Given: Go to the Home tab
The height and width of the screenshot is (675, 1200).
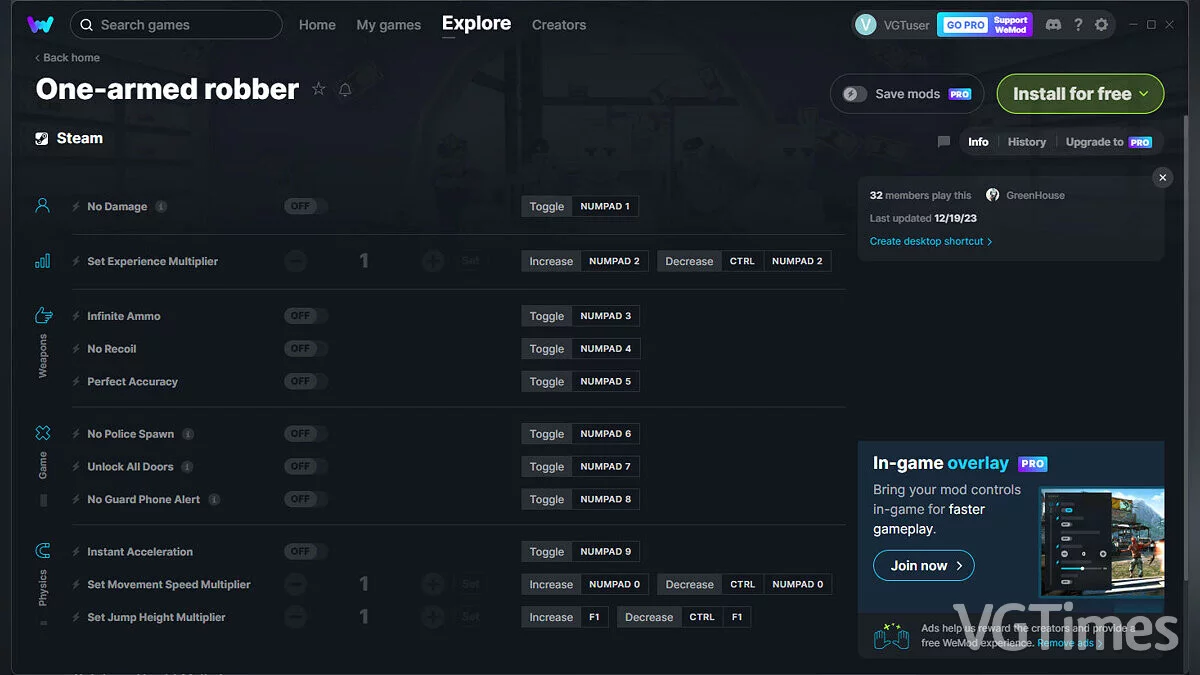Looking at the screenshot, I should (x=317, y=25).
